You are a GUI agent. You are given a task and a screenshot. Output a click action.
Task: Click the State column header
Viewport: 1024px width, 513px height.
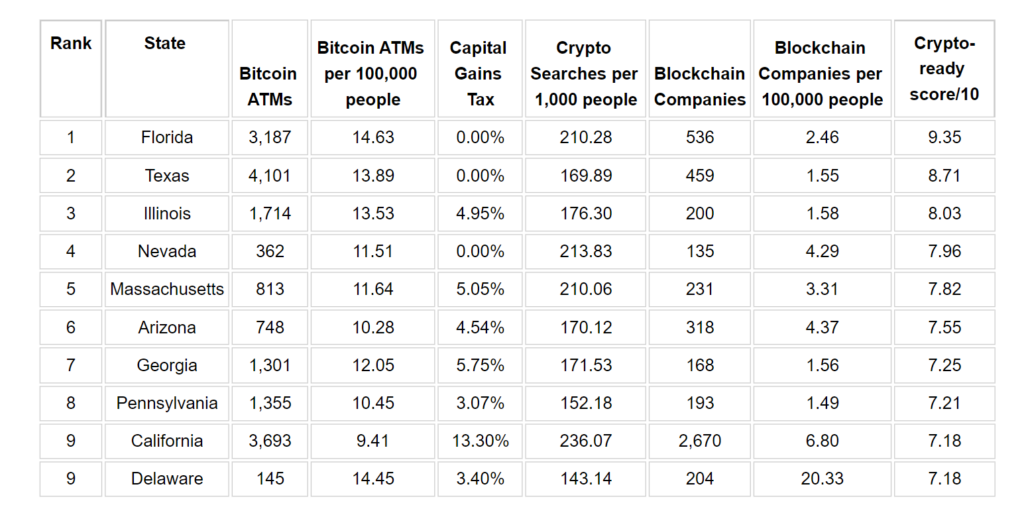[x=167, y=69]
